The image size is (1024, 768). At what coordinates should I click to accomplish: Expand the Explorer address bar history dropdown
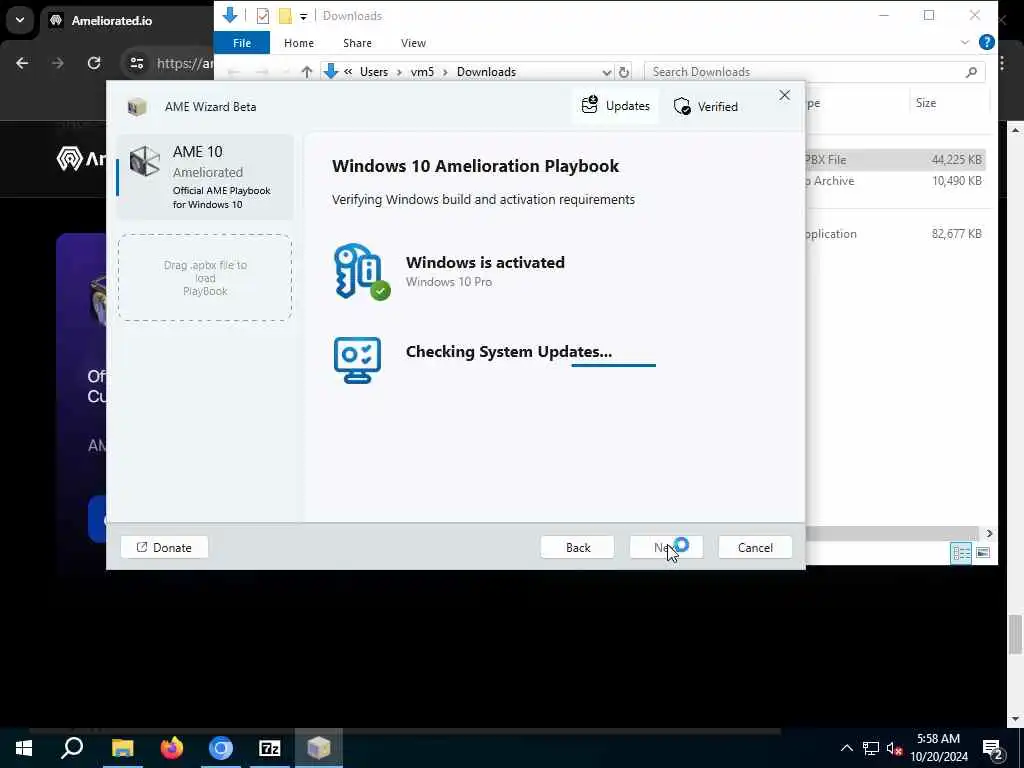[x=607, y=72]
